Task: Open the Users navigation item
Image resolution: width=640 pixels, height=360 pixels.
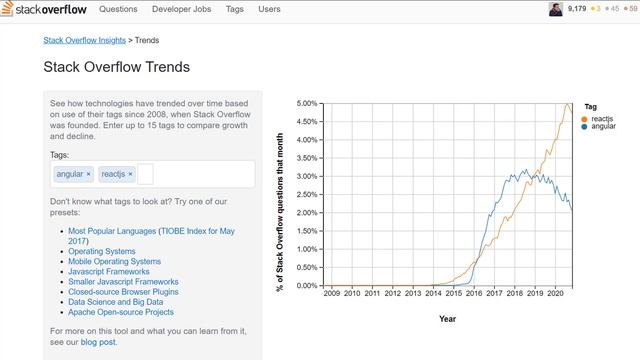Action: (x=269, y=9)
